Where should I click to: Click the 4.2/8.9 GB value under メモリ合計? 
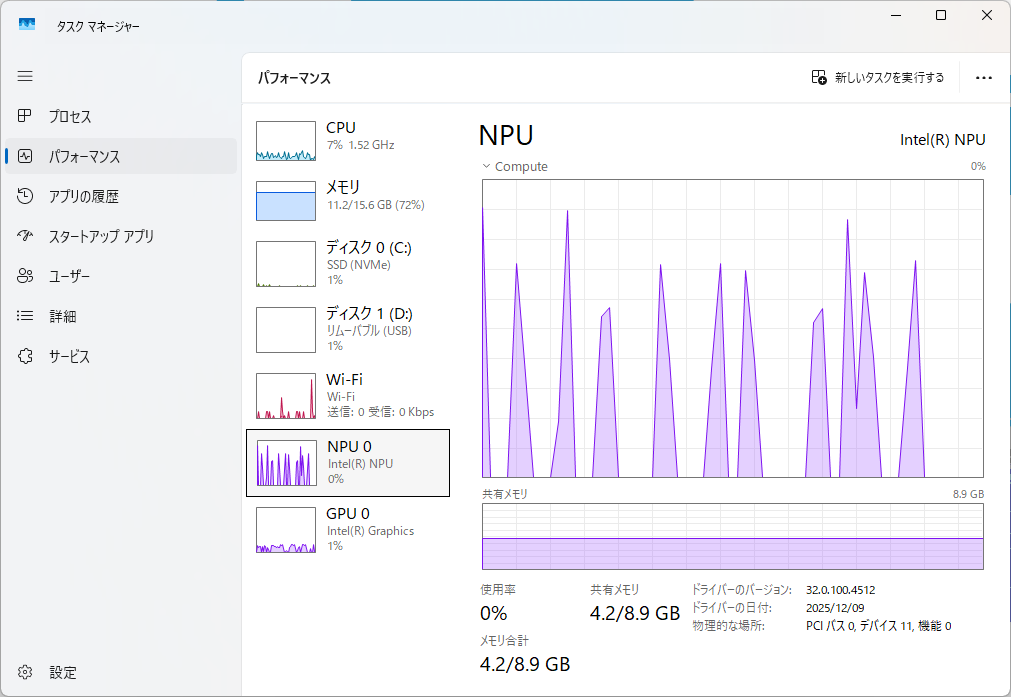[525, 664]
